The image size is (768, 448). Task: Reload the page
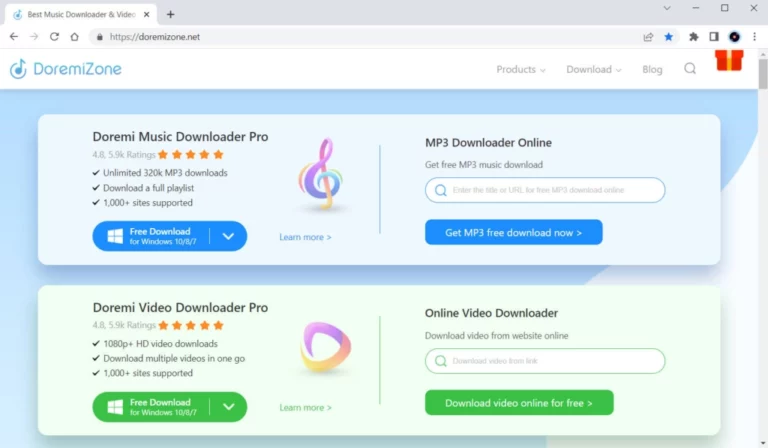point(54,37)
